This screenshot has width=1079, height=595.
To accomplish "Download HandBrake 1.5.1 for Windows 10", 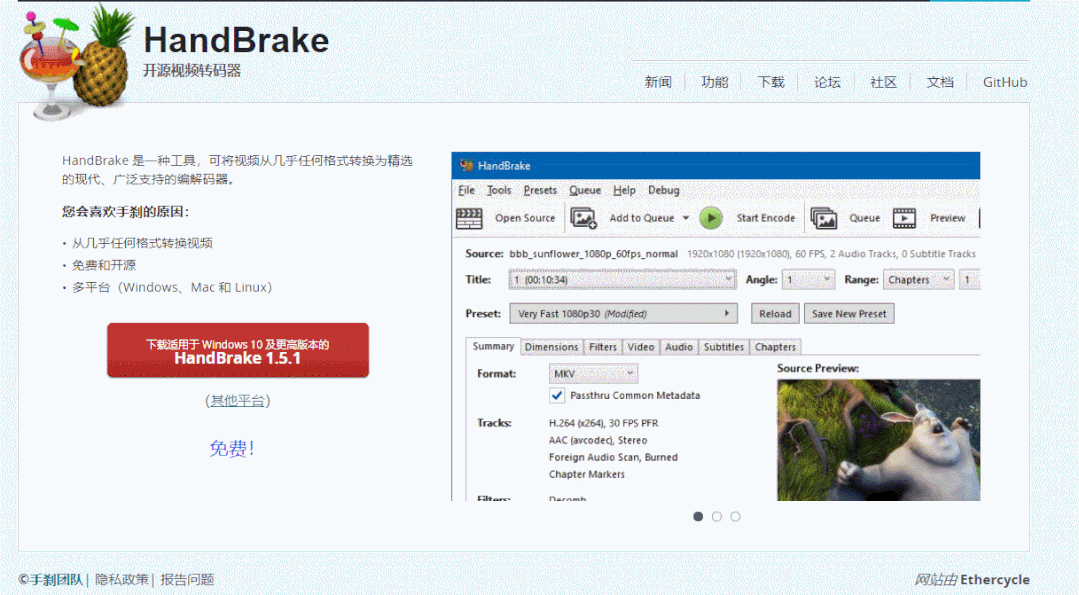I will point(237,350).
